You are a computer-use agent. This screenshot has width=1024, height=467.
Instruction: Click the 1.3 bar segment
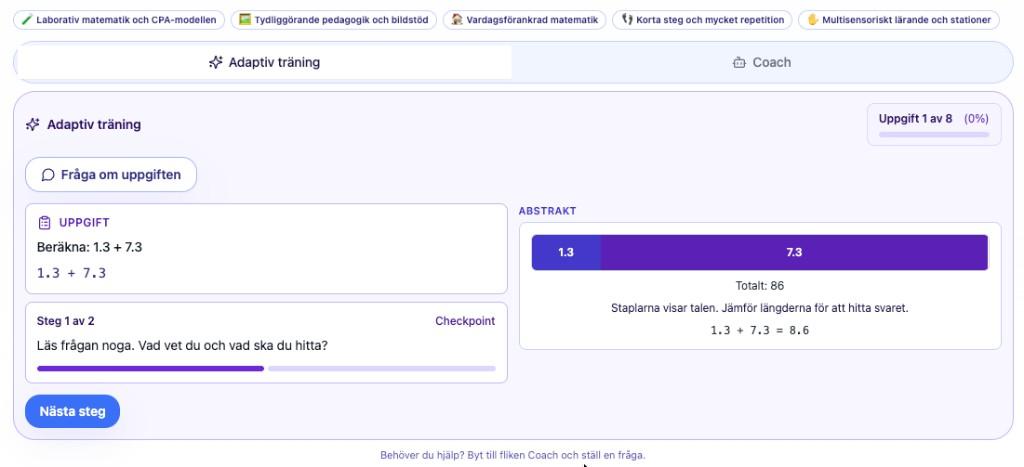566,252
